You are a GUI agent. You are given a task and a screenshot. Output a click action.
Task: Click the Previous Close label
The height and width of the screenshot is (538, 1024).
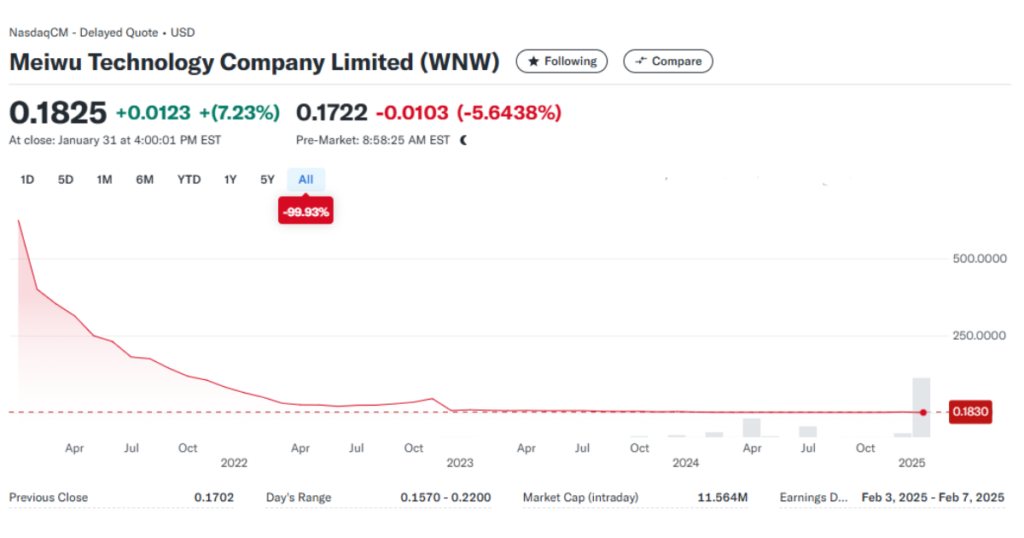pos(48,498)
